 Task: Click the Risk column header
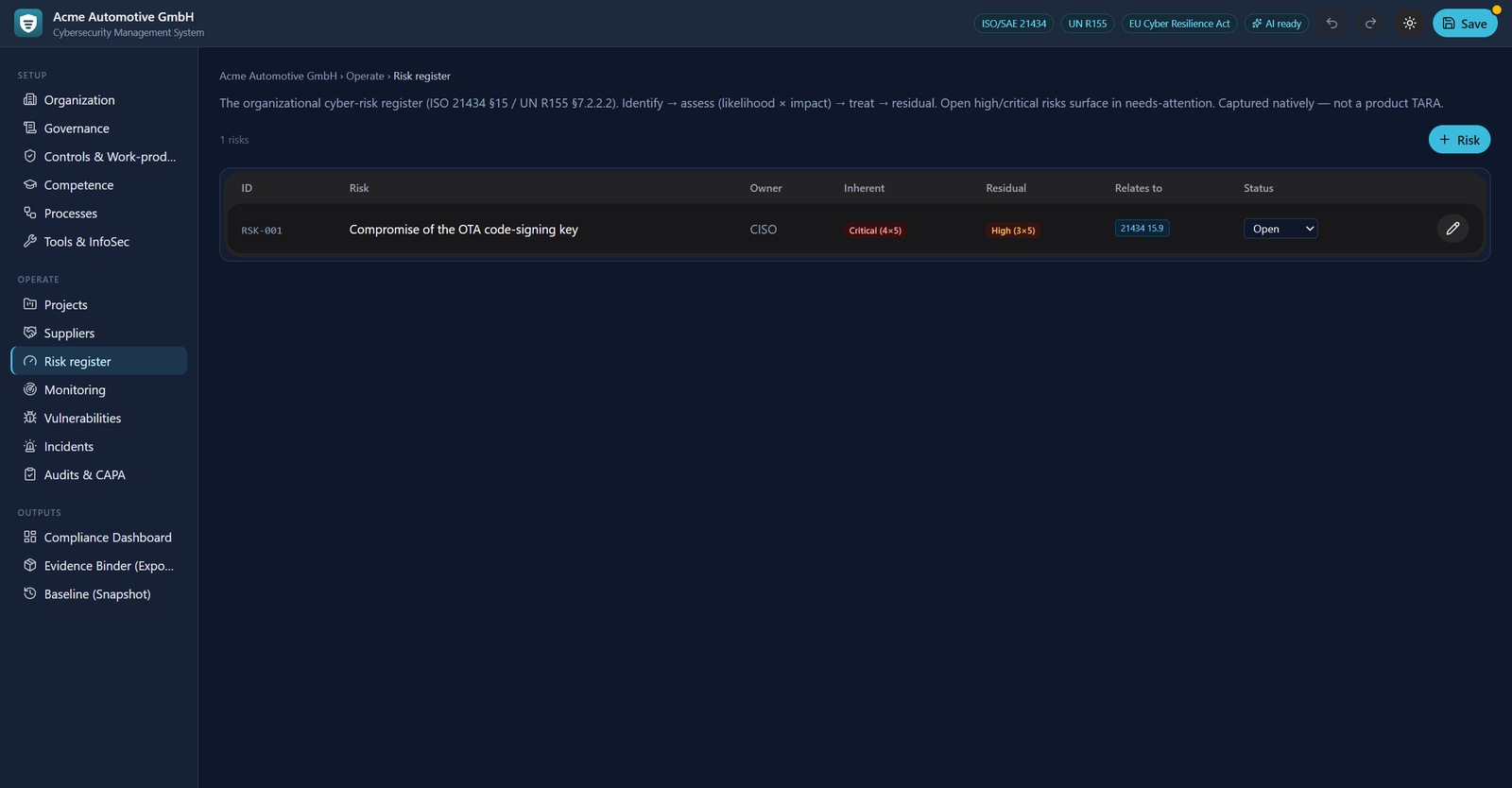point(359,188)
